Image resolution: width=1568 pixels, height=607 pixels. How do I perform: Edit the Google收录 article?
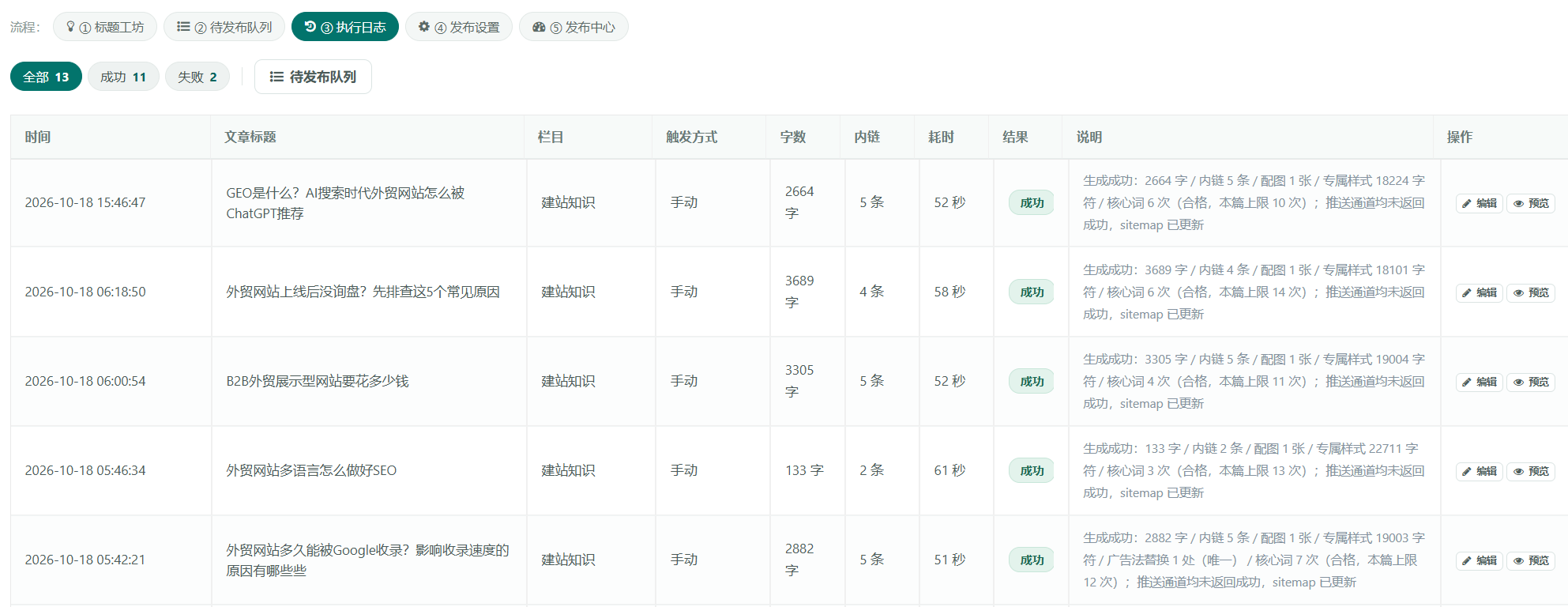point(1479,560)
